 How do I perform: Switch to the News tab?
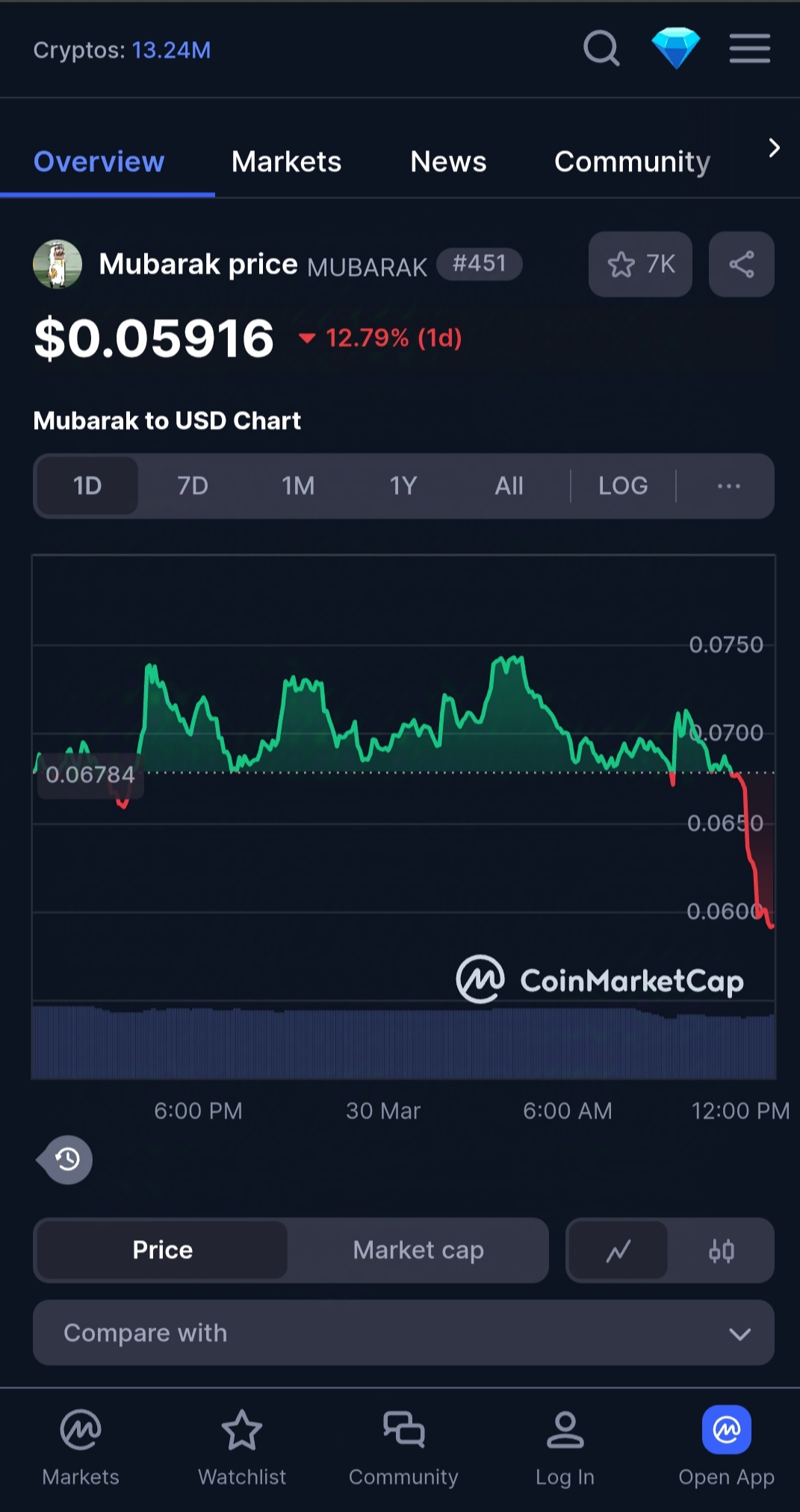click(x=448, y=162)
